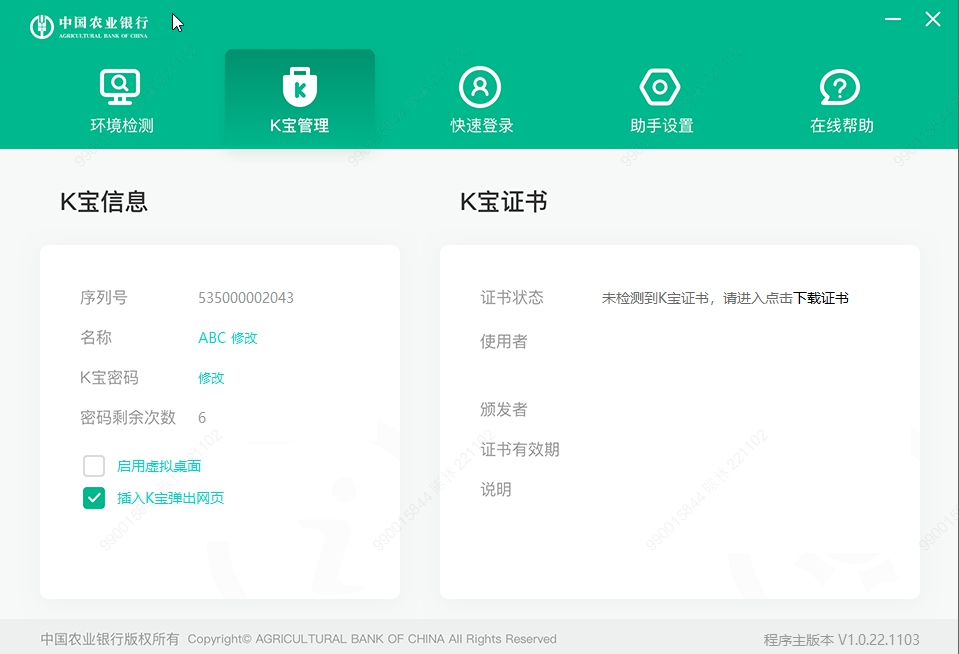Click the K宝信息 heading

click(104, 201)
